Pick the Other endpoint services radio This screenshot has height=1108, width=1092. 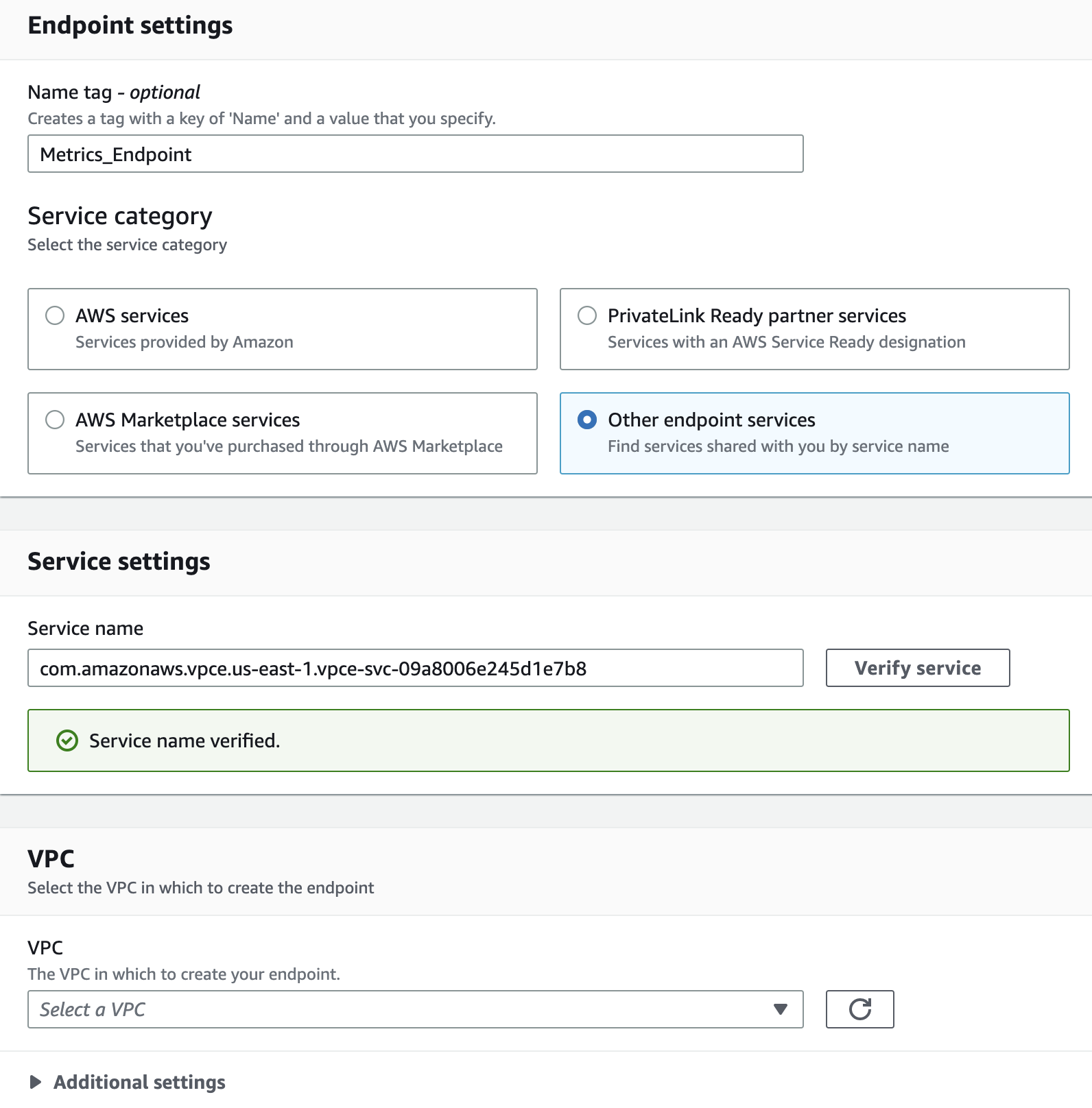(587, 420)
